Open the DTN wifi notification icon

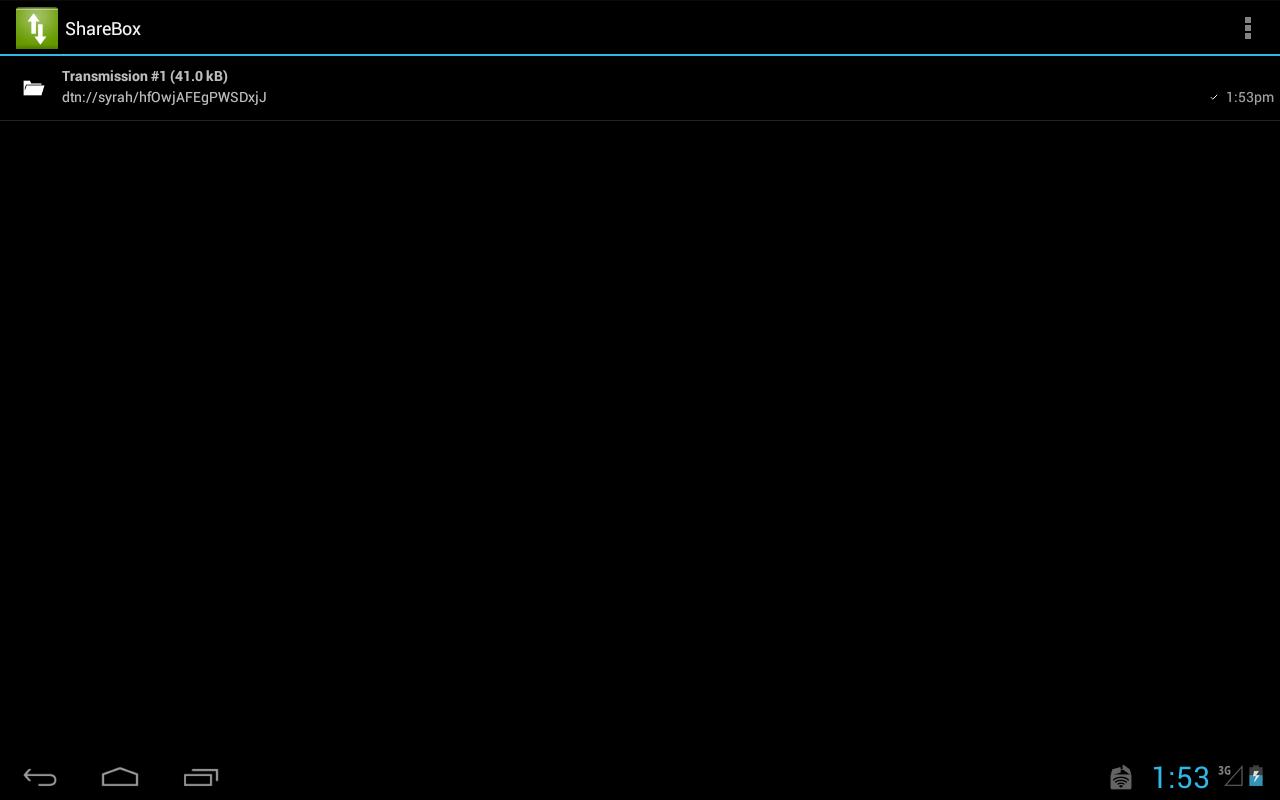1121,777
